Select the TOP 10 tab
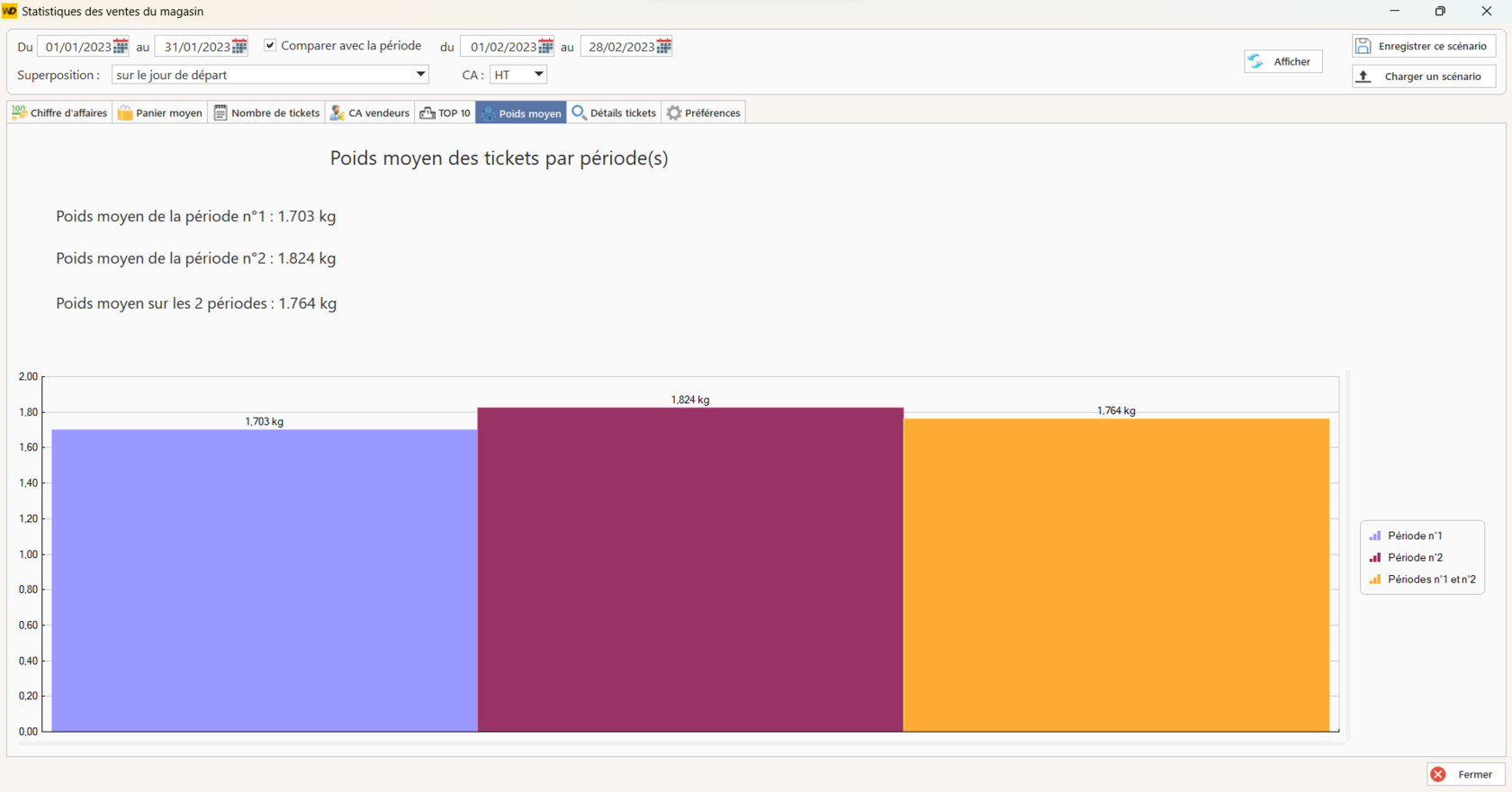 click(x=445, y=112)
